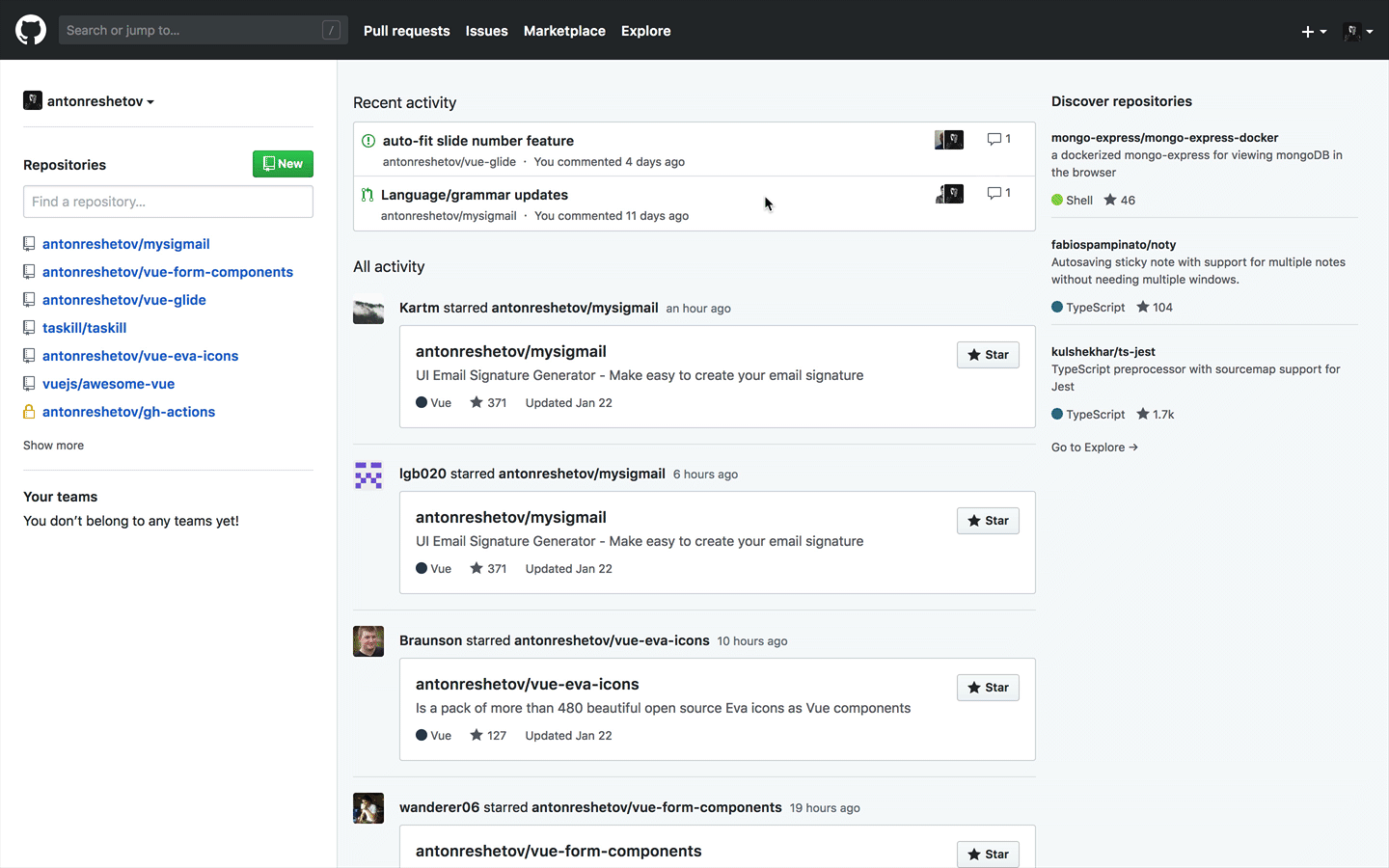1389x868 pixels.
Task: Click participant avatars on auto-fit slide row
Action: (949, 140)
